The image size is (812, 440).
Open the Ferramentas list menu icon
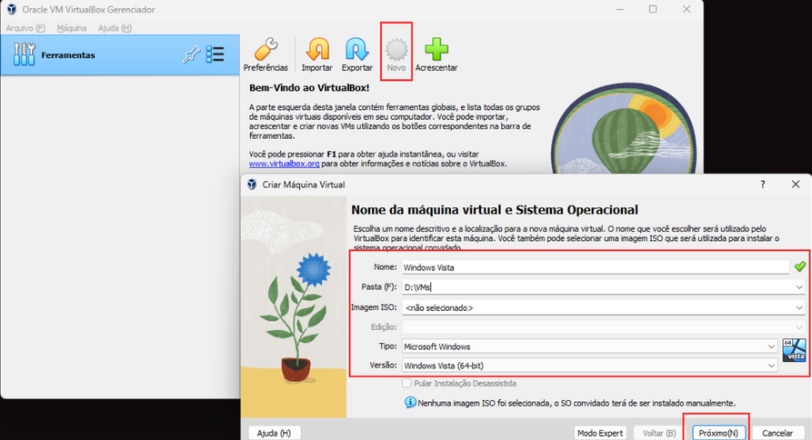[215, 54]
